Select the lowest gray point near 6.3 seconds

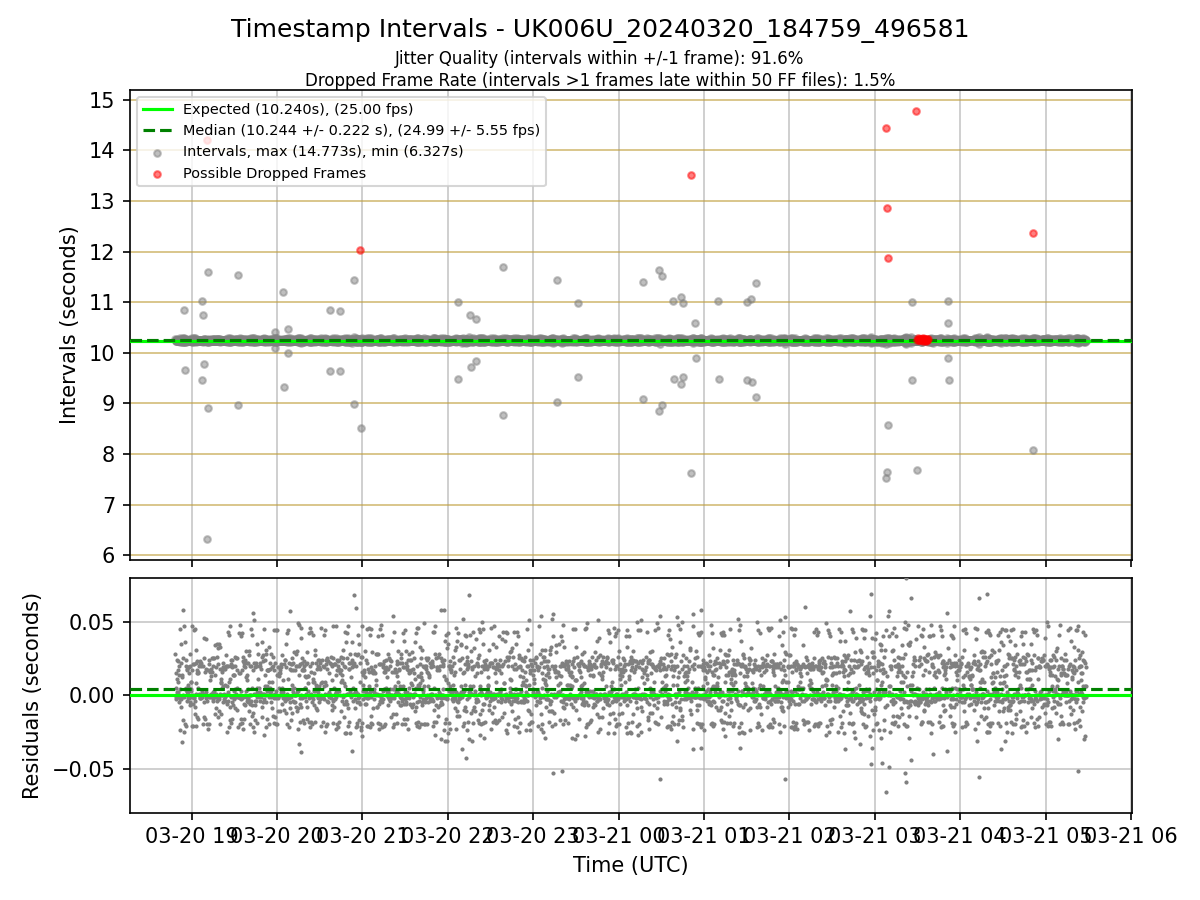[207, 539]
